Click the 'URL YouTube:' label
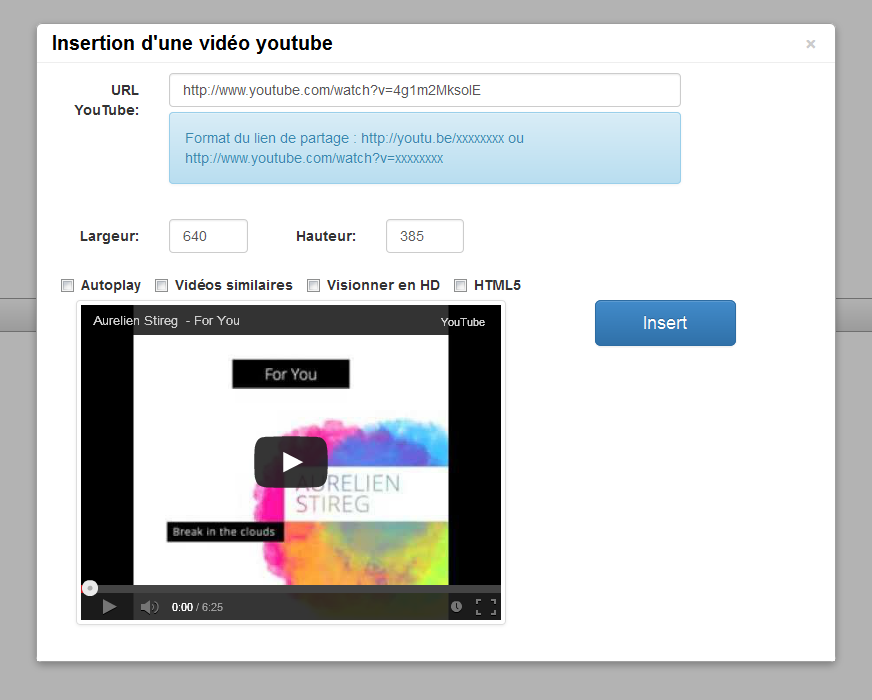 point(107,100)
